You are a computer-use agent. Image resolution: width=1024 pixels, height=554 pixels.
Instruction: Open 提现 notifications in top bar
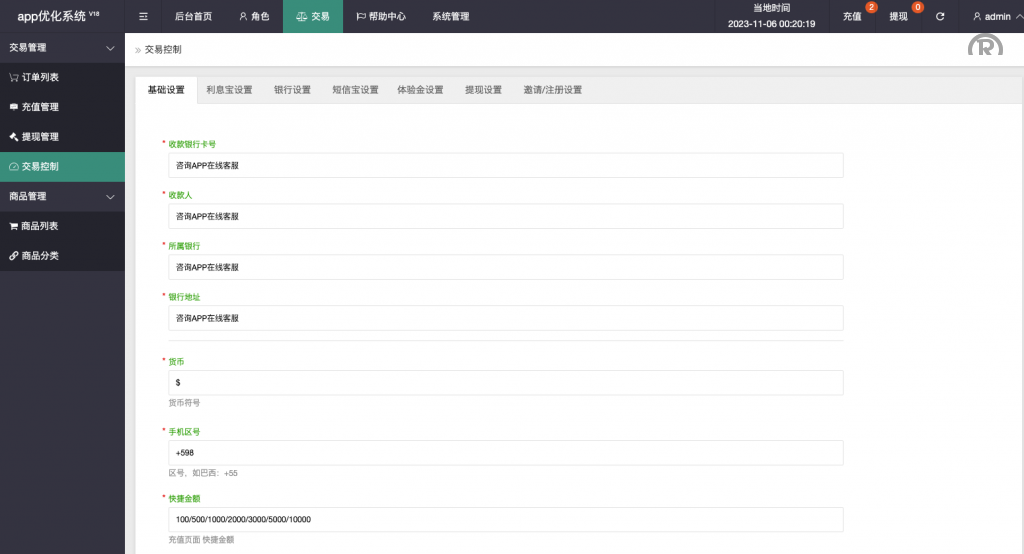coord(899,17)
